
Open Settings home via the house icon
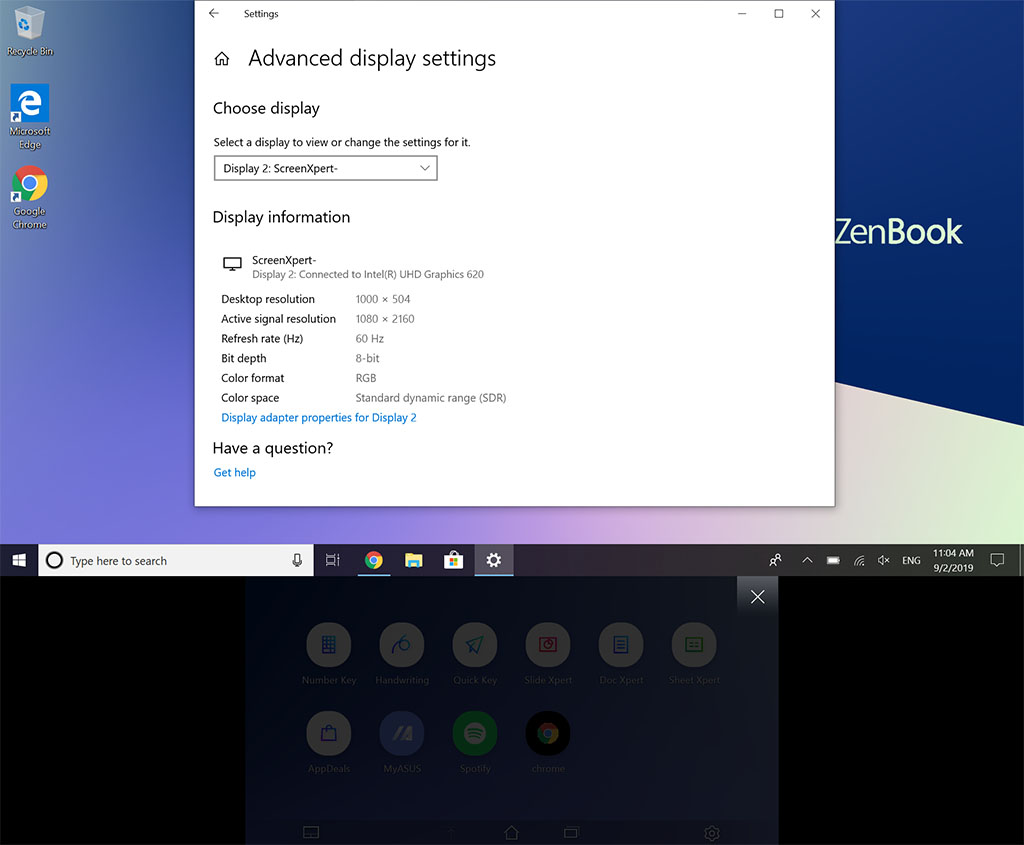(222, 59)
